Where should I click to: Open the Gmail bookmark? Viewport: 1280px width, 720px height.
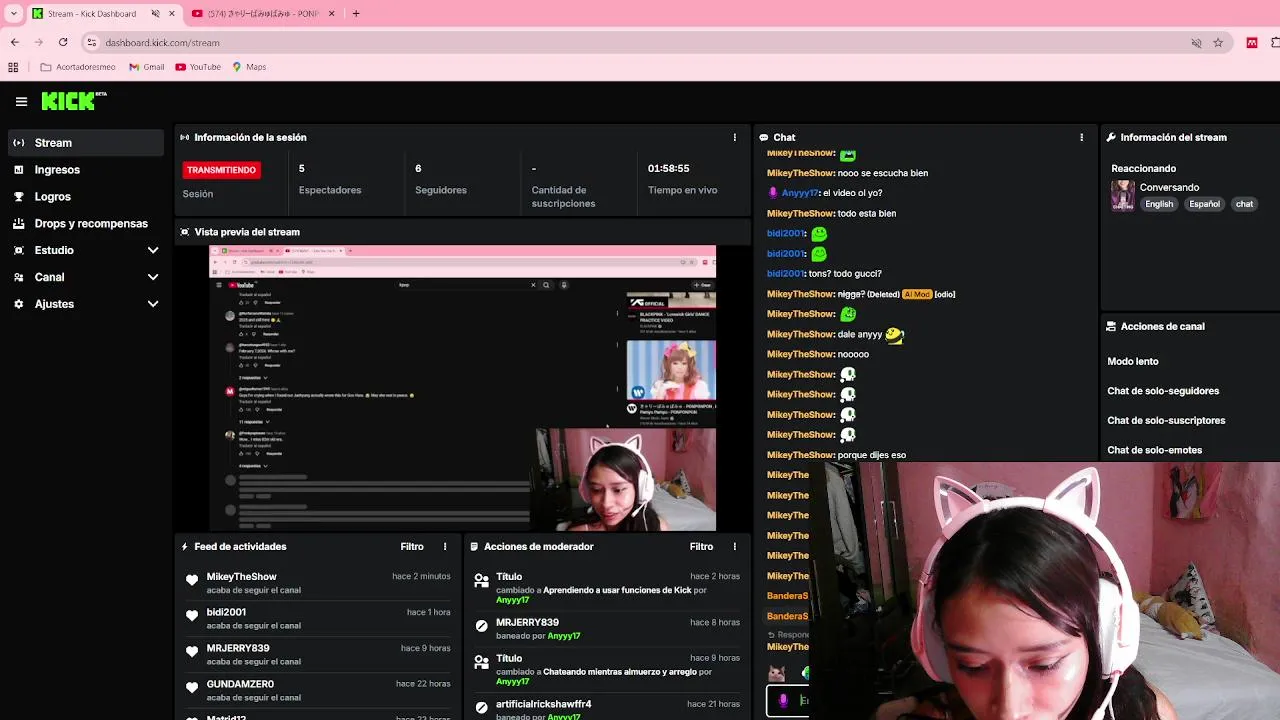click(x=146, y=67)
